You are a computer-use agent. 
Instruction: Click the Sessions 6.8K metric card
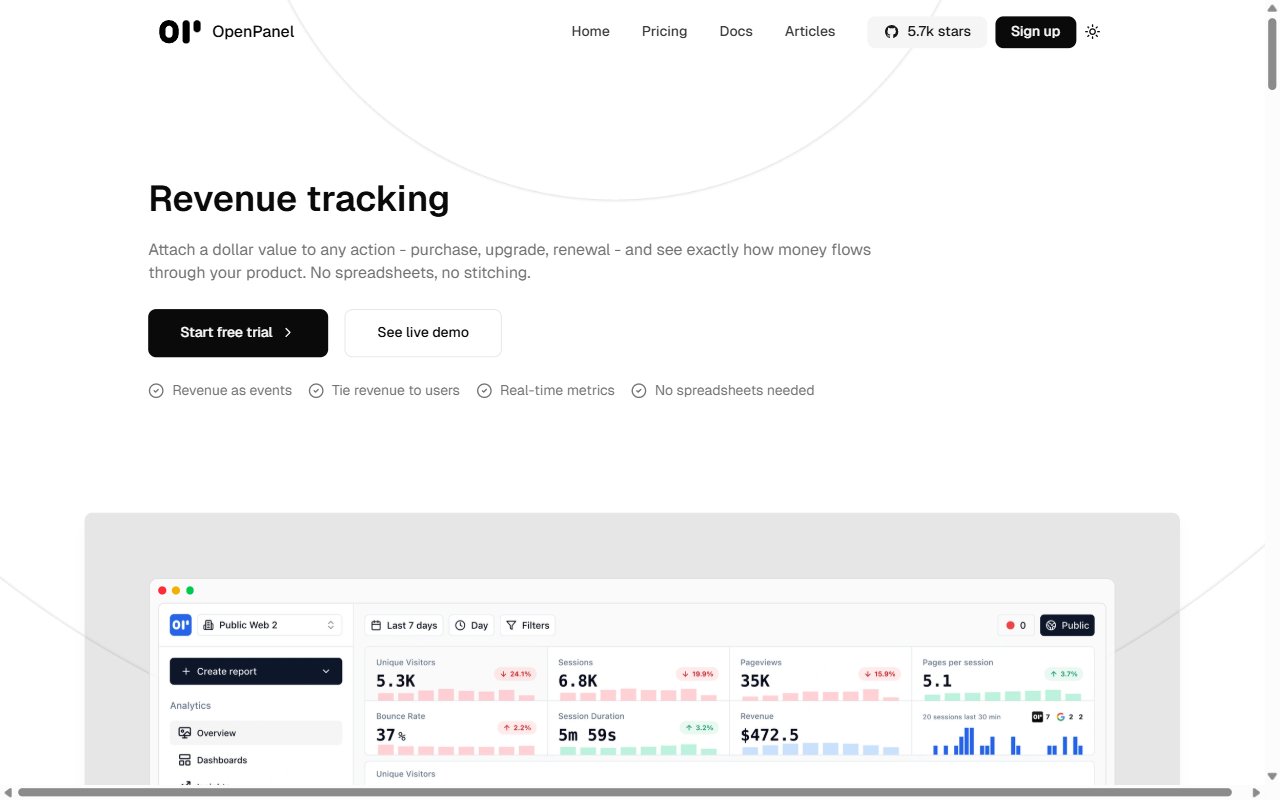(x=638, y=674)
